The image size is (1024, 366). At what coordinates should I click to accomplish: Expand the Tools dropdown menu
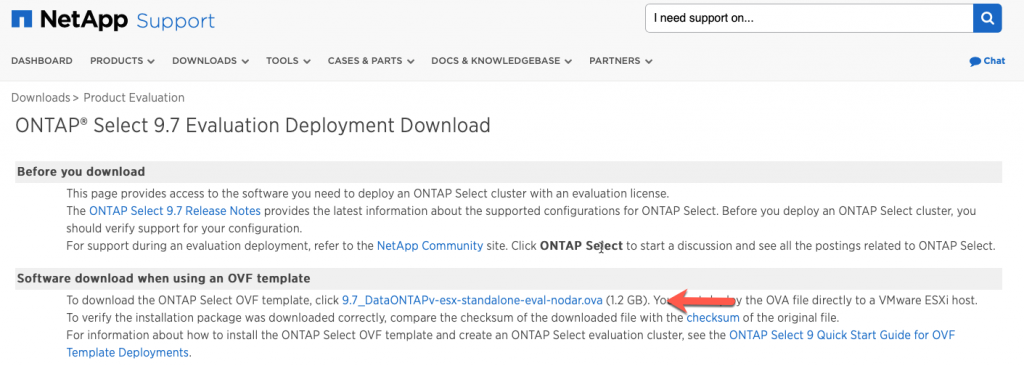(288, 61)
